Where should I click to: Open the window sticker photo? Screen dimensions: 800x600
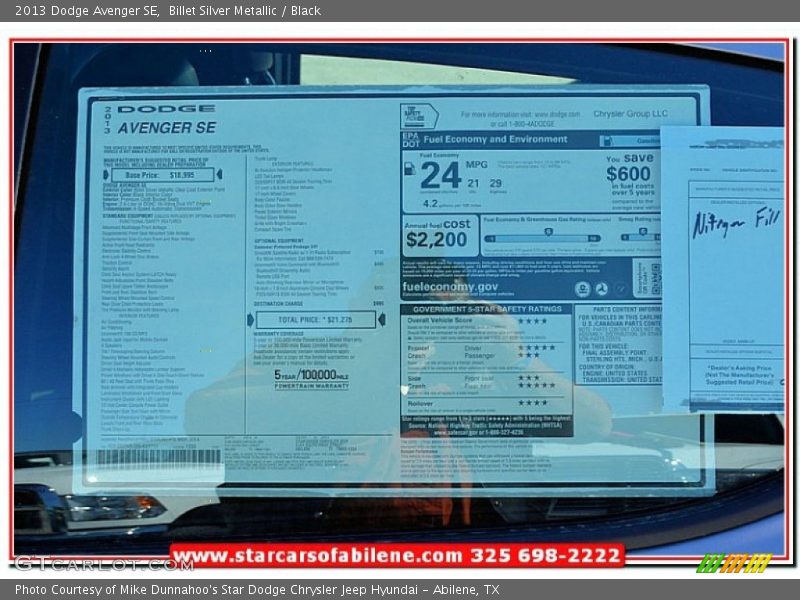pos(399,301)
